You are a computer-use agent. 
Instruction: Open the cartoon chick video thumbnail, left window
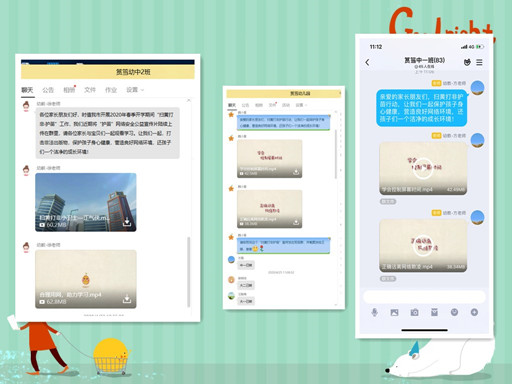86,279
